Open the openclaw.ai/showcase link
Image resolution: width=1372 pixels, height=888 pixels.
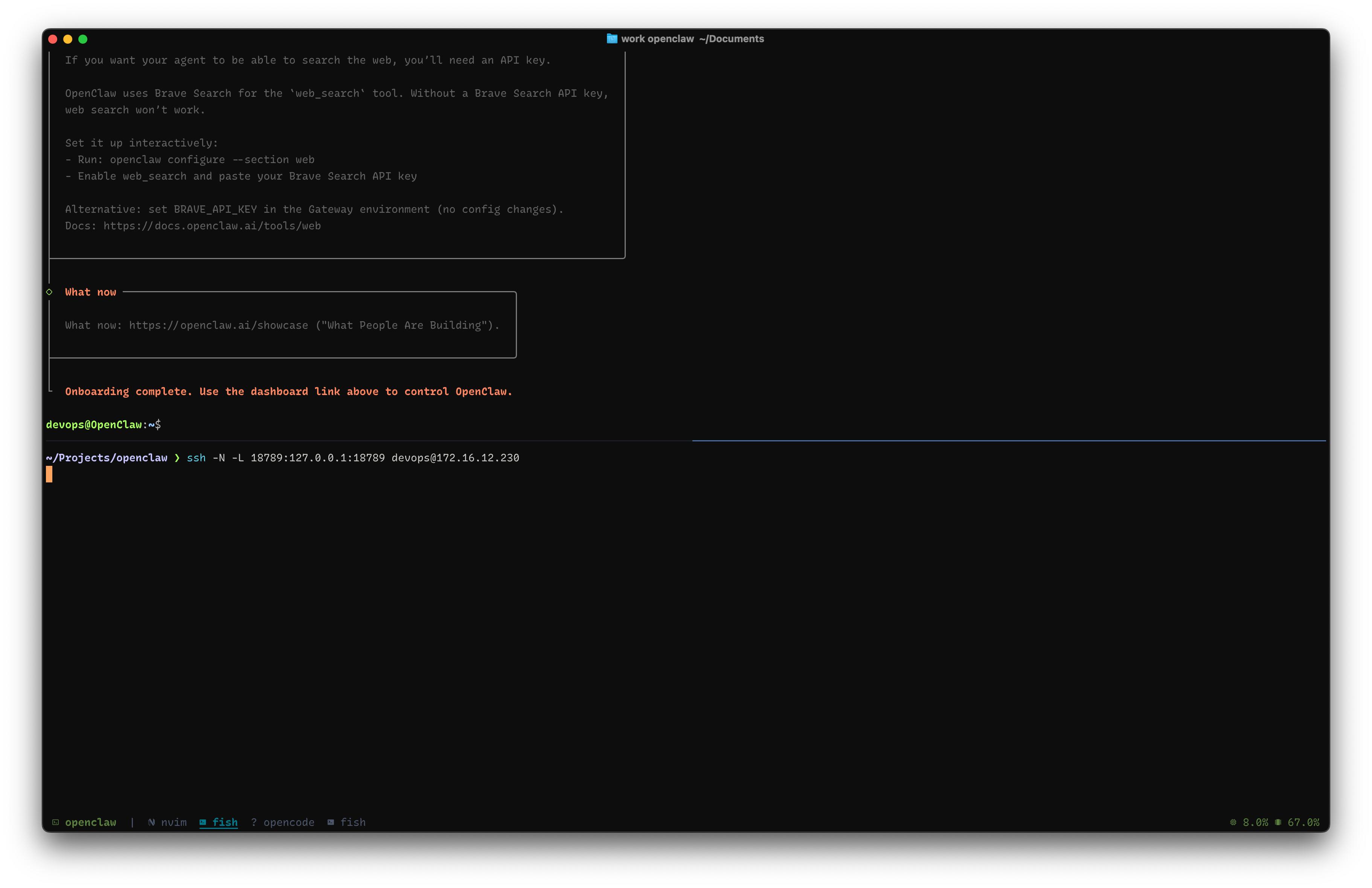218,325
